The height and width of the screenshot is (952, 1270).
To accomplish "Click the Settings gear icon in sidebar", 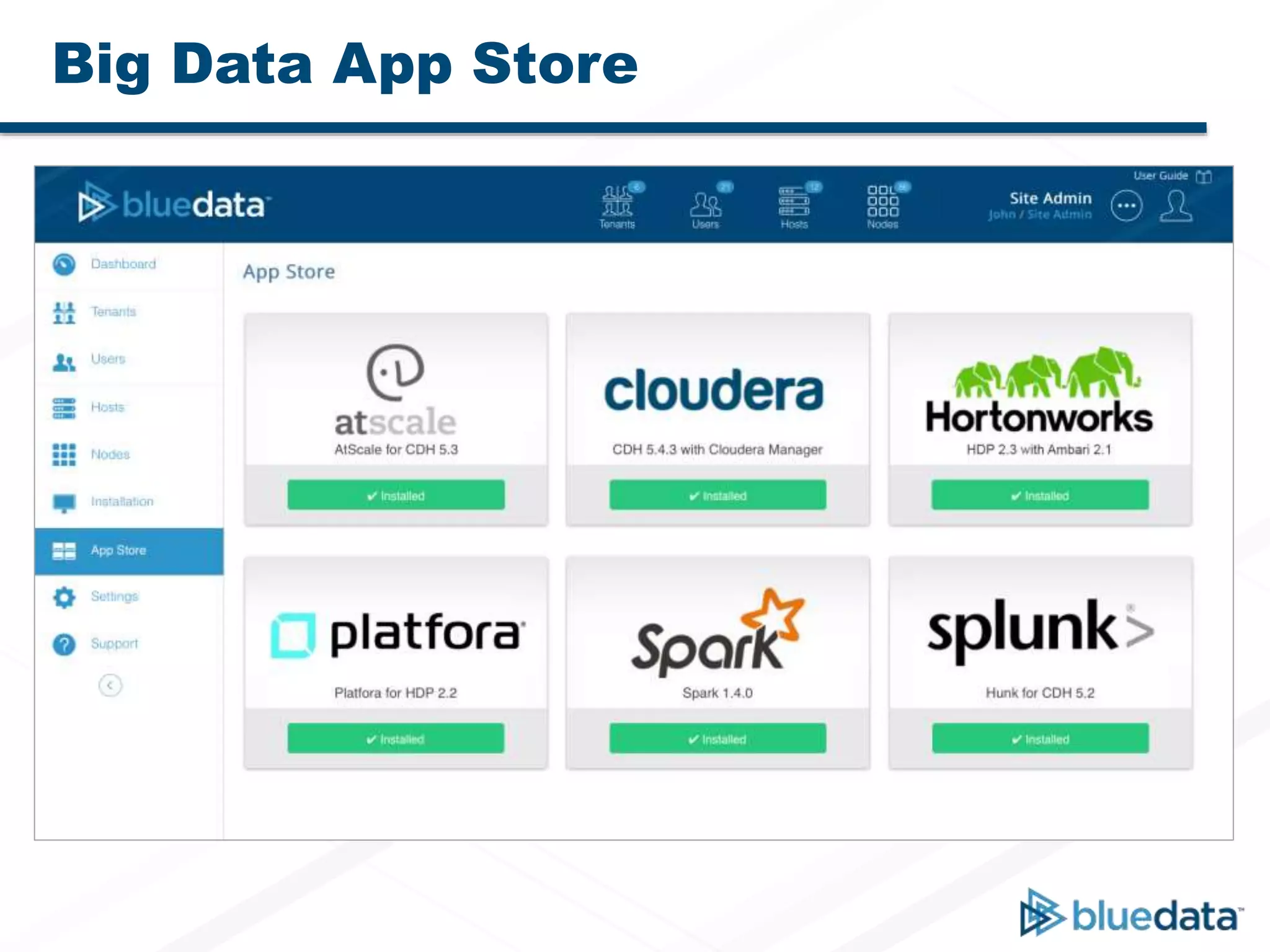I will point(64,597).
